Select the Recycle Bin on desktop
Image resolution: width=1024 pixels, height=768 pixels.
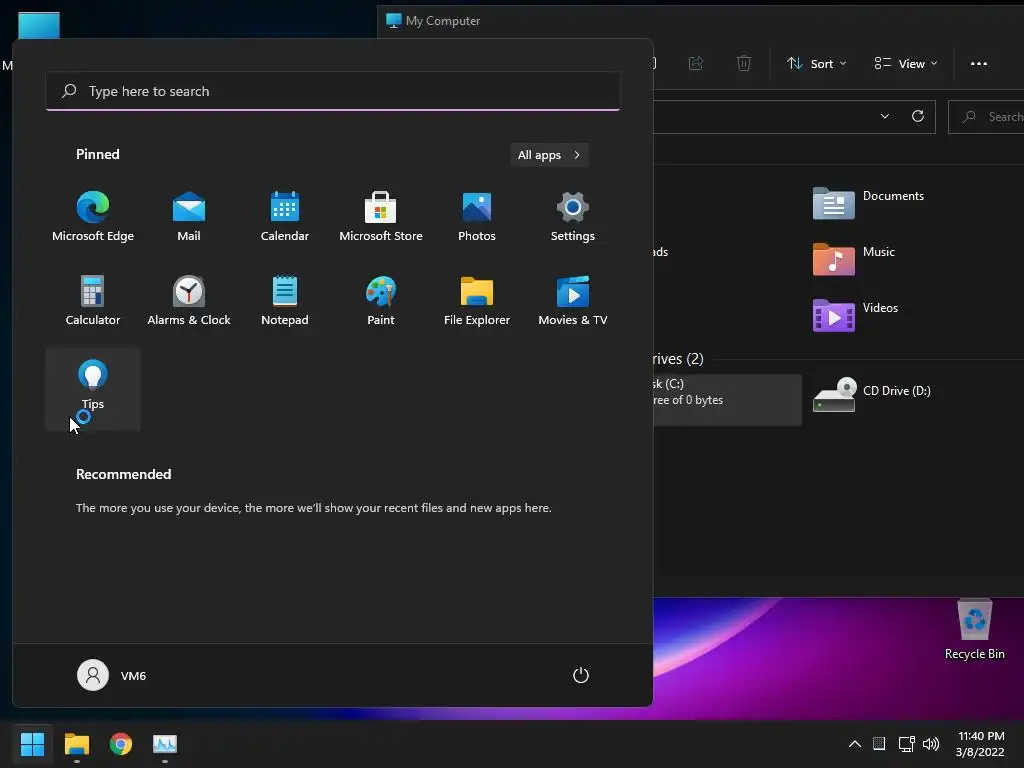click(x=974, y=630)
